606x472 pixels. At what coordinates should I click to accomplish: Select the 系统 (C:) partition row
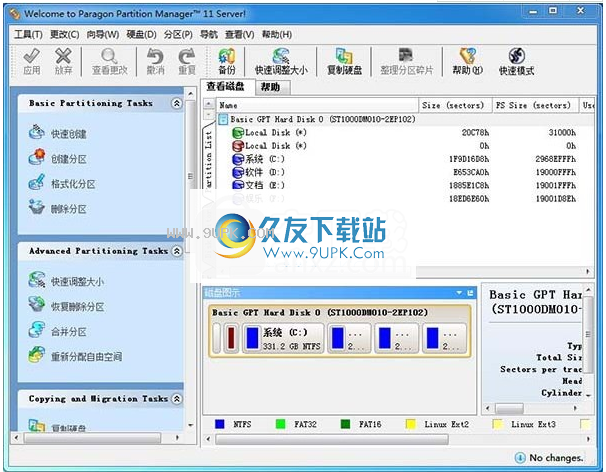point(404,159)
